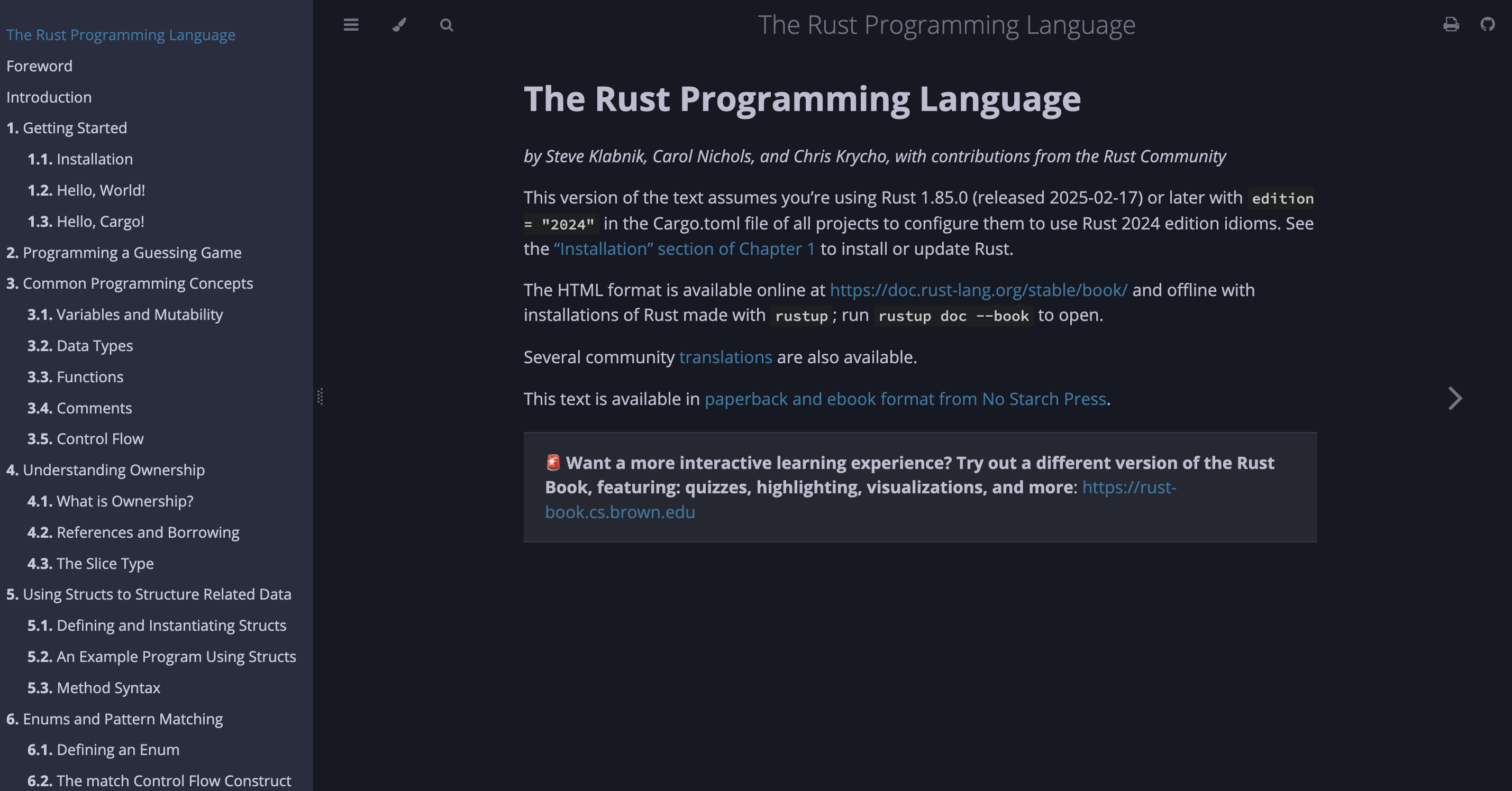Select 5.2. An Example Program Using Structs
This screenshot has height=791, width=1512.
(162, 657)
